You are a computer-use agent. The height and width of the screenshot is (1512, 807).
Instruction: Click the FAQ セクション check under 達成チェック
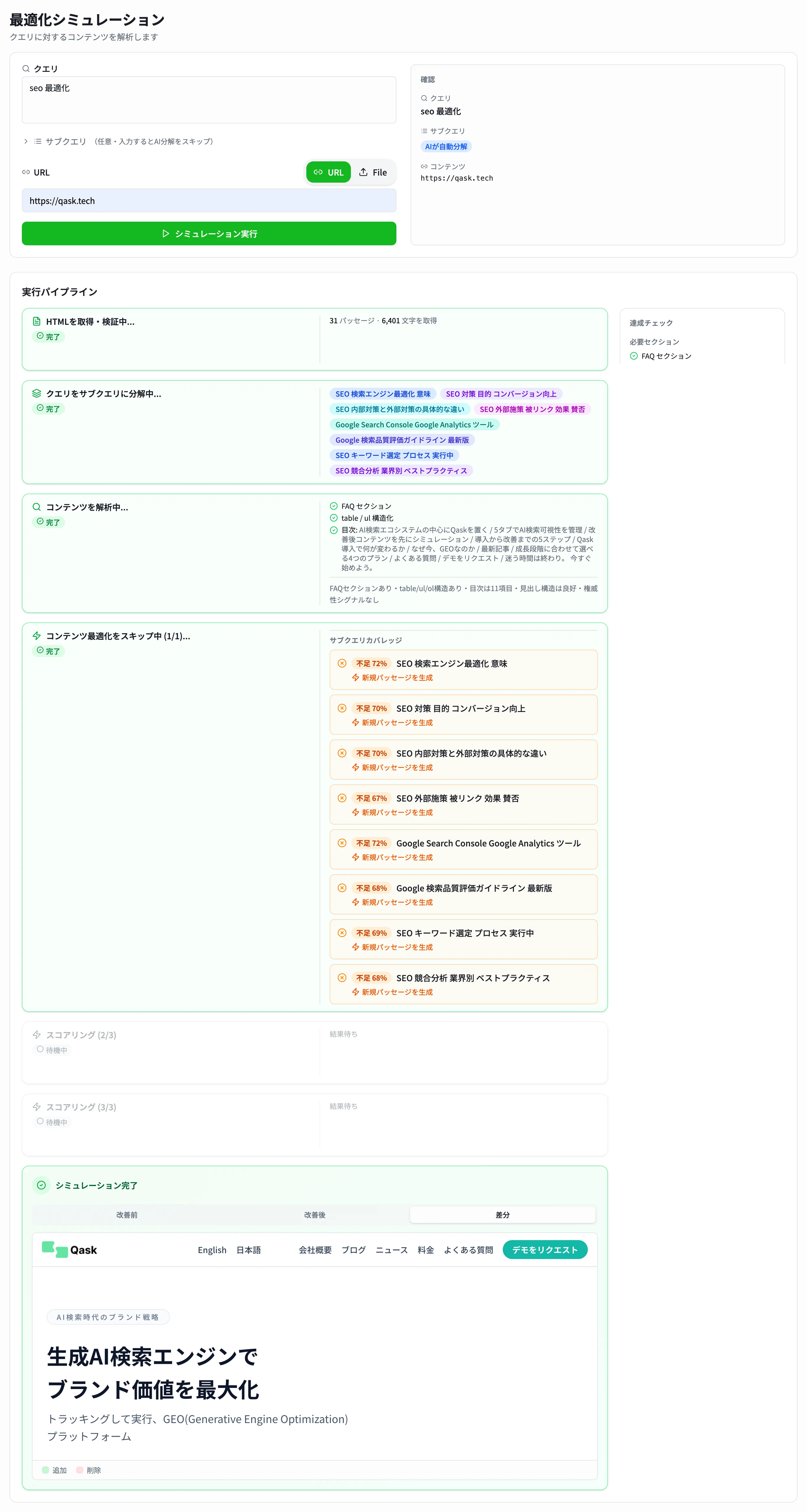[x=633, y=356]
